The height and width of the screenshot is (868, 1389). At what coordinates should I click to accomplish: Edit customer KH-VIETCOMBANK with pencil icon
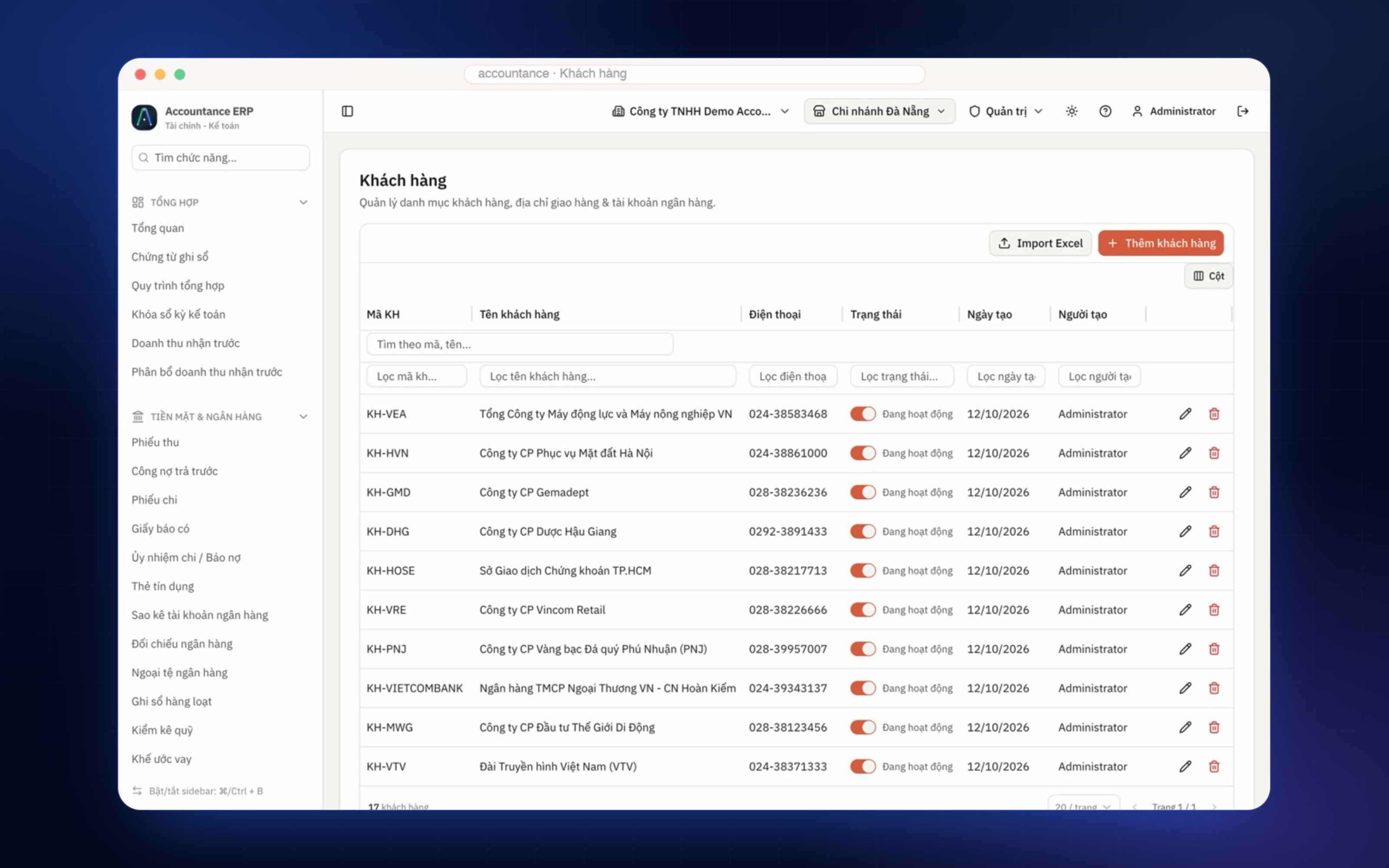(1185, 688)
